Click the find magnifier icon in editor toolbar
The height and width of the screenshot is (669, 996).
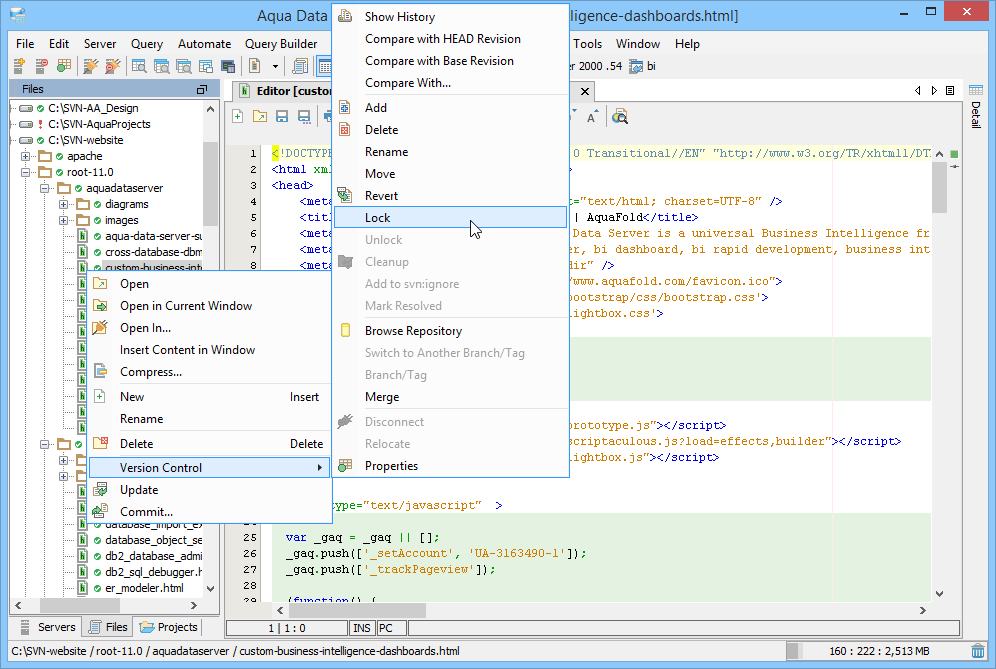click(x=619, y=116)
